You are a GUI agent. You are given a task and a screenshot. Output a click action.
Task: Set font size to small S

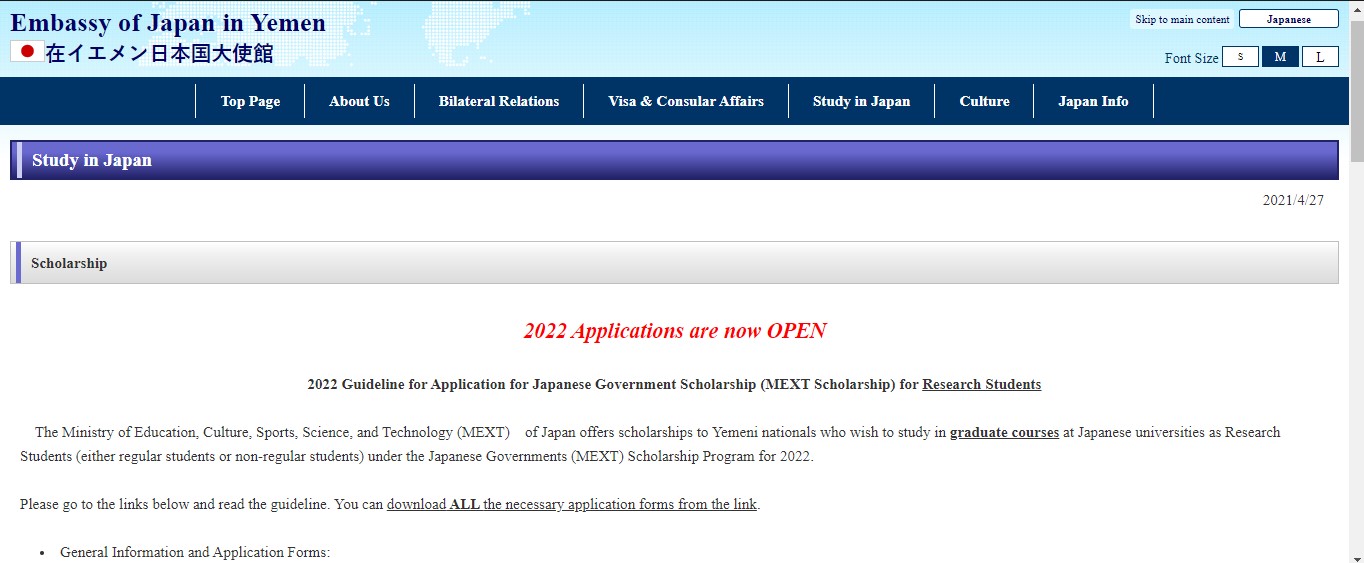(1240, 57)
